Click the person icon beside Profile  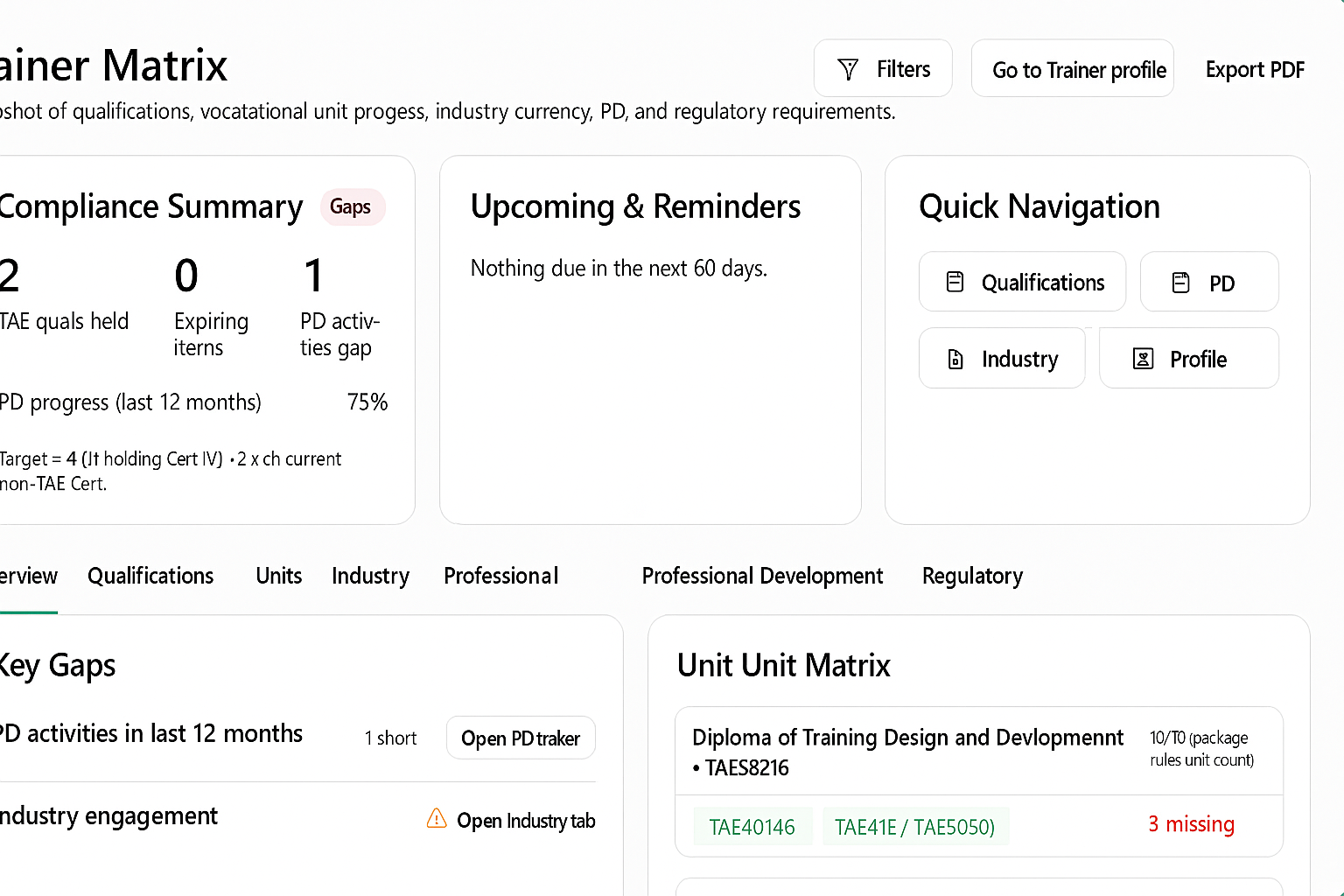tap(1143, 359)
